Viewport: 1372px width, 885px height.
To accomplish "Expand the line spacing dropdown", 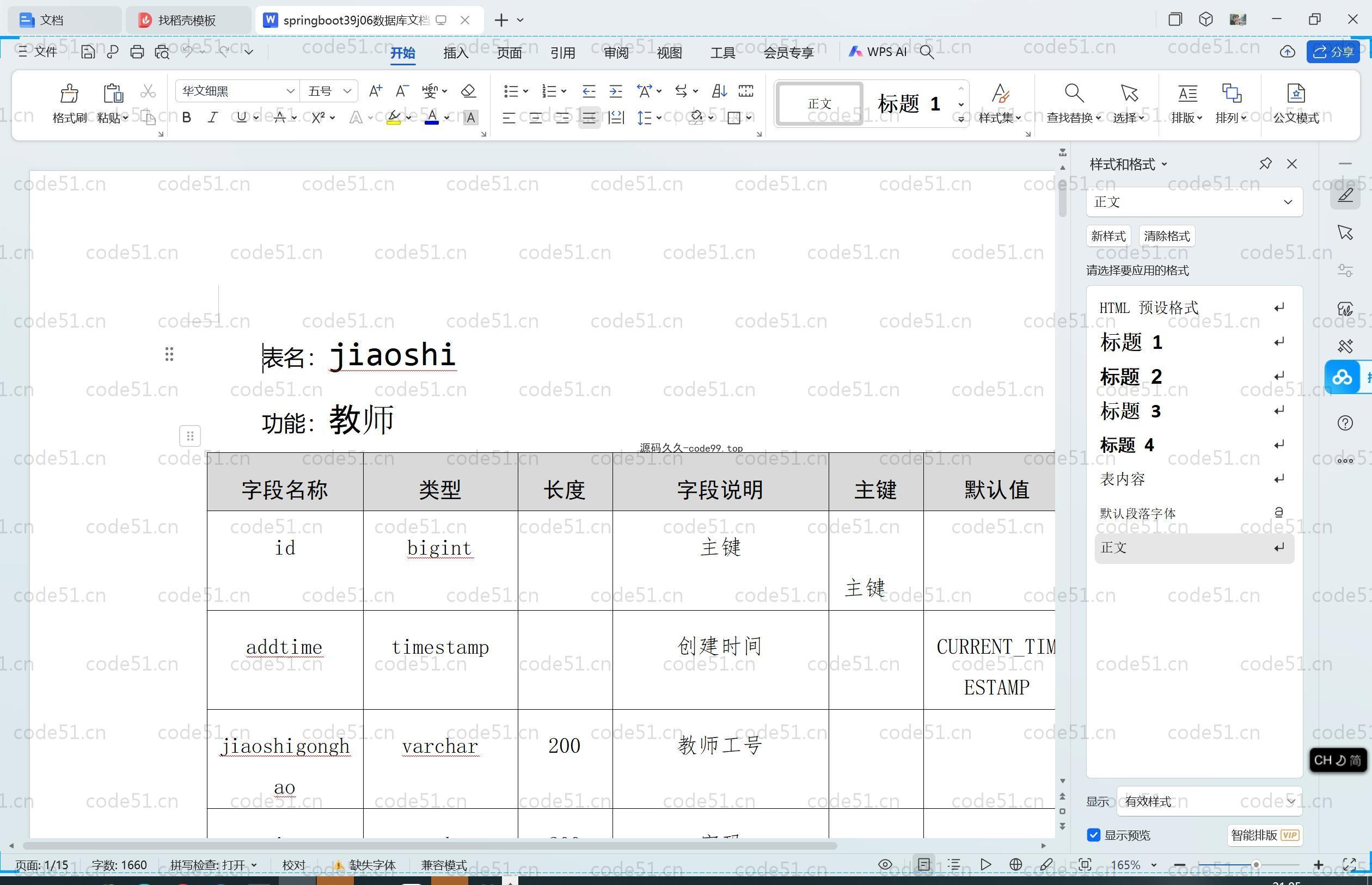I will point(659,118).
